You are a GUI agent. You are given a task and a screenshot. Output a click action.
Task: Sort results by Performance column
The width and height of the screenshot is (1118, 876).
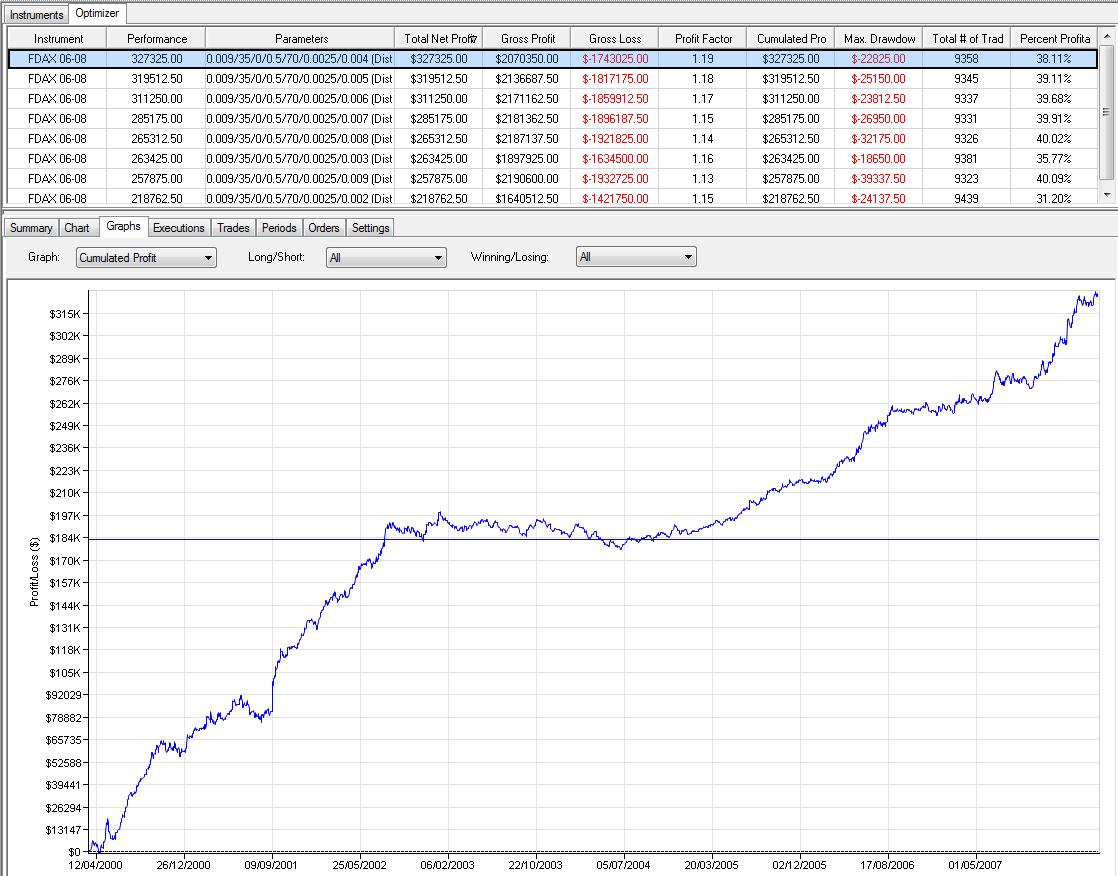pos(157,39)
